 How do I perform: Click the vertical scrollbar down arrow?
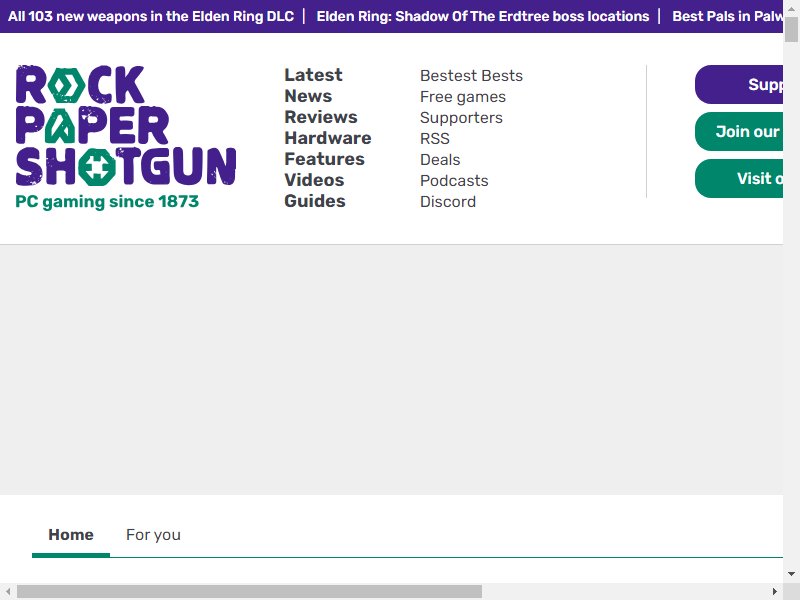click(791, 574)
